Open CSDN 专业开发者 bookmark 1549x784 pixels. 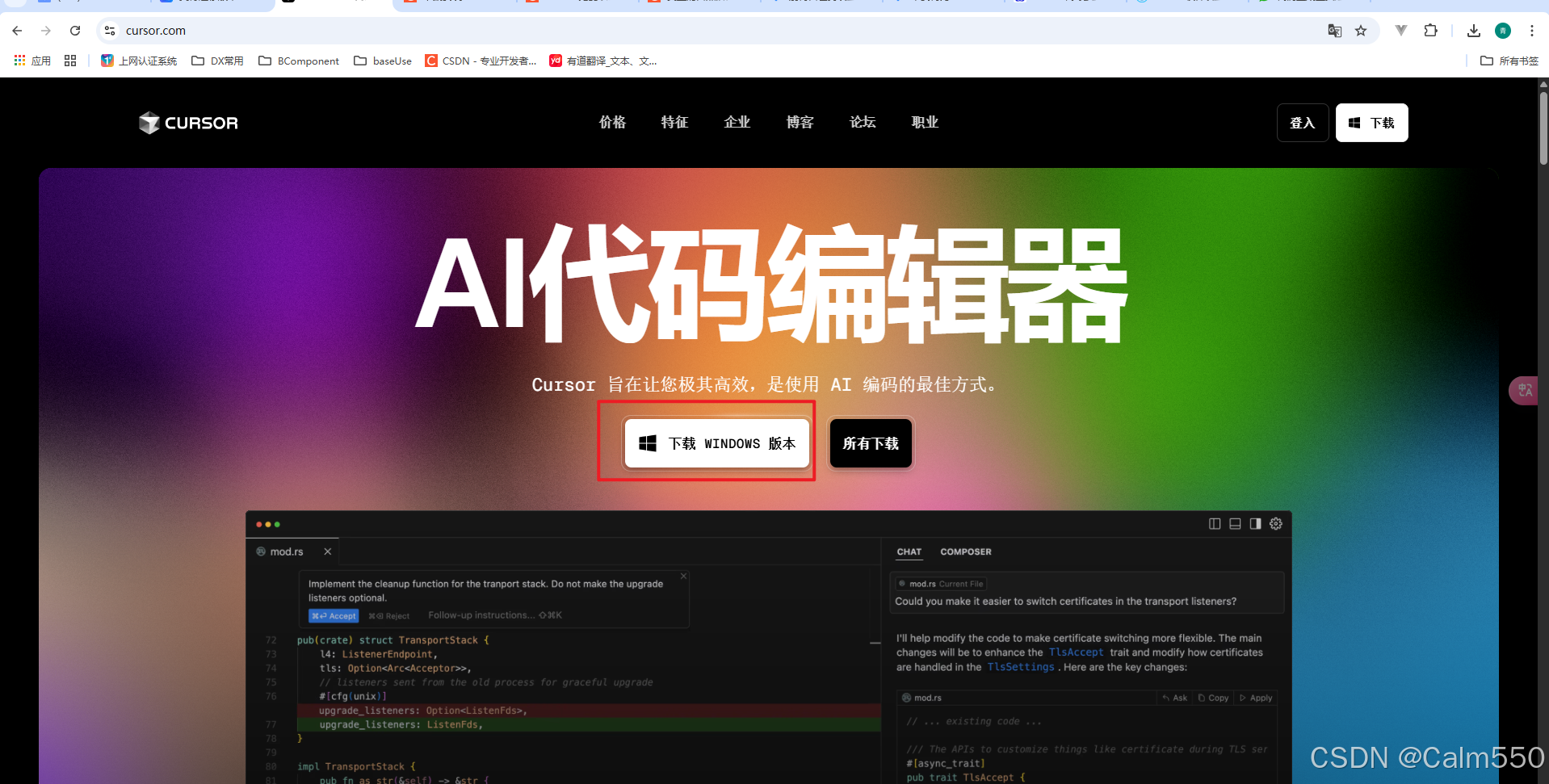(481, 61)
